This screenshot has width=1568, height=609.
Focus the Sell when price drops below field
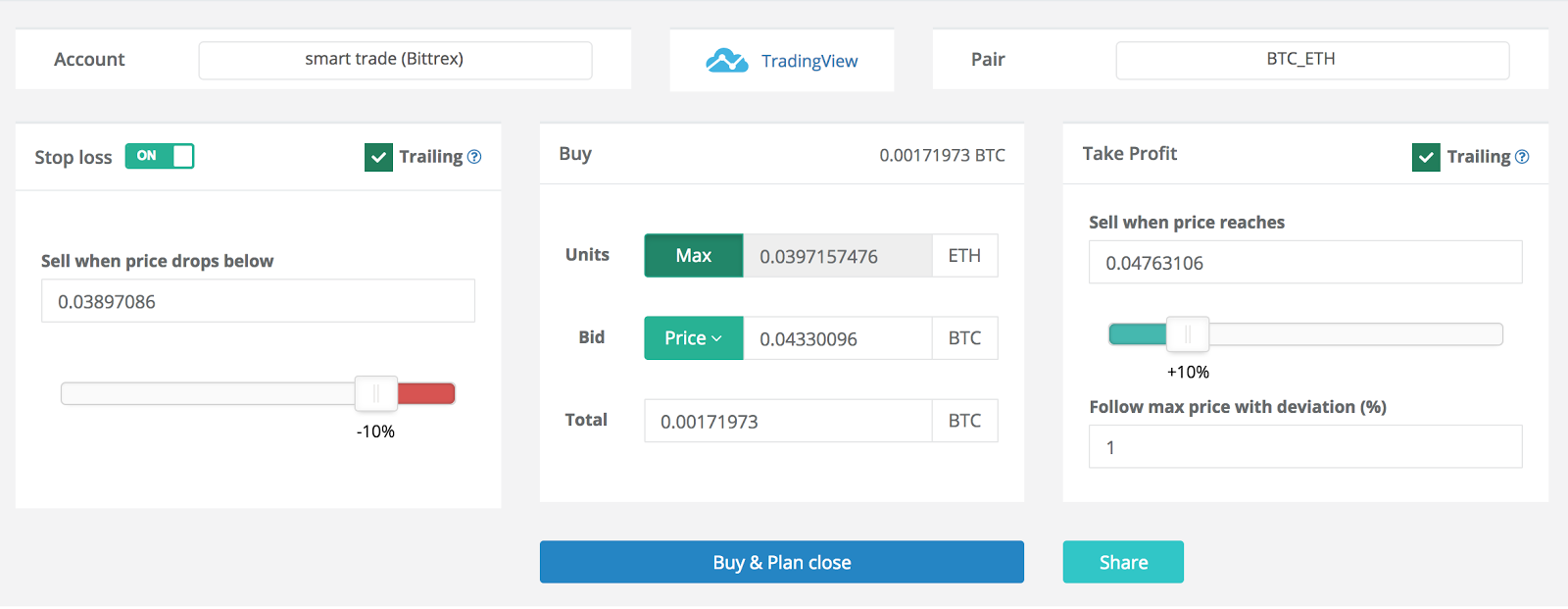(x=258, y=301)
